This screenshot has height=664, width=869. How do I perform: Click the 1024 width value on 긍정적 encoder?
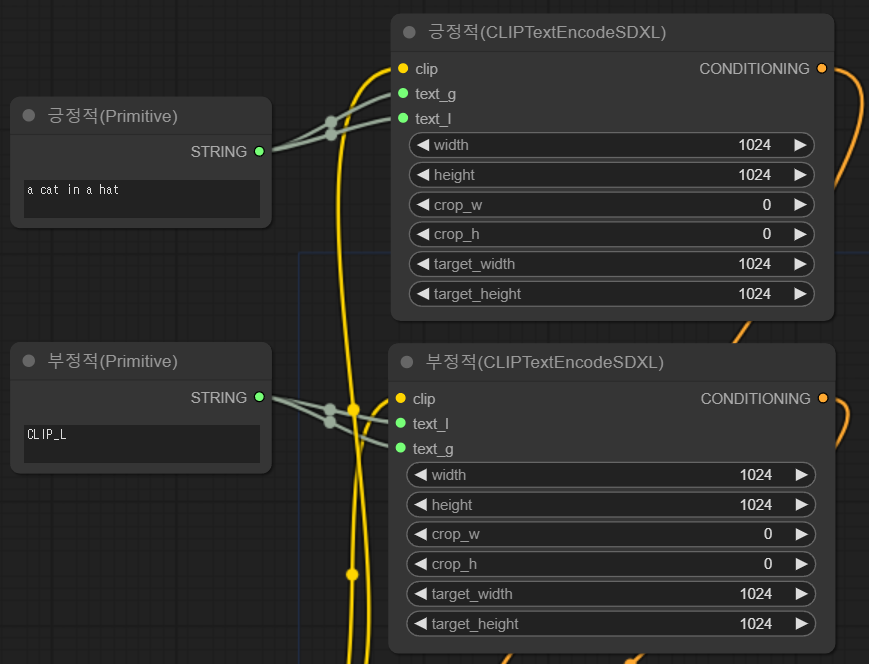coord(754,145)
